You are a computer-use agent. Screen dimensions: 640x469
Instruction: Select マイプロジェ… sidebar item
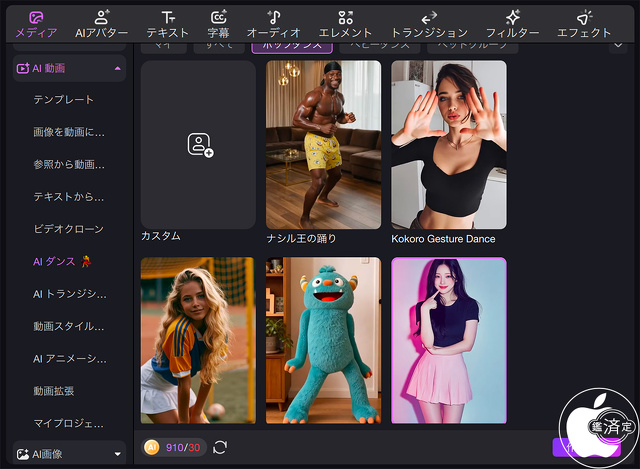68,423
